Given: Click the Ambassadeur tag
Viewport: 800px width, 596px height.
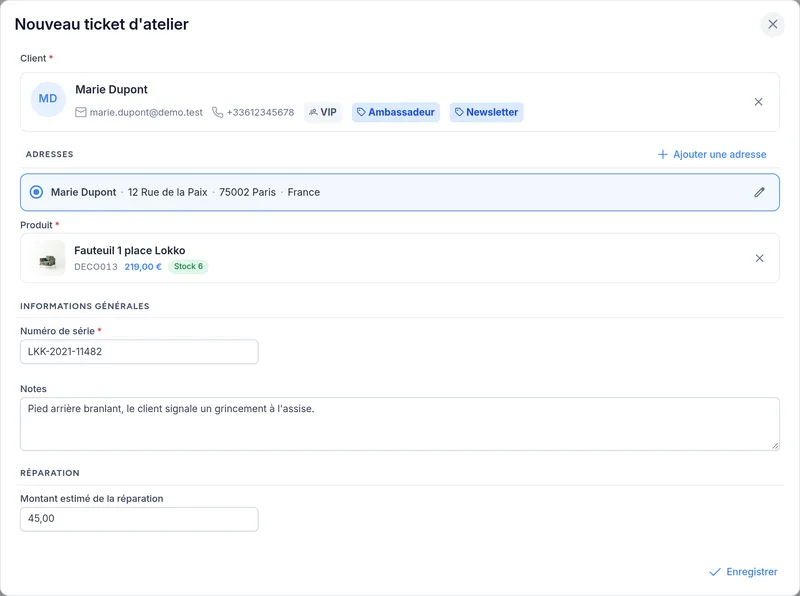Looking at the screenshot, I should point(396,112).
